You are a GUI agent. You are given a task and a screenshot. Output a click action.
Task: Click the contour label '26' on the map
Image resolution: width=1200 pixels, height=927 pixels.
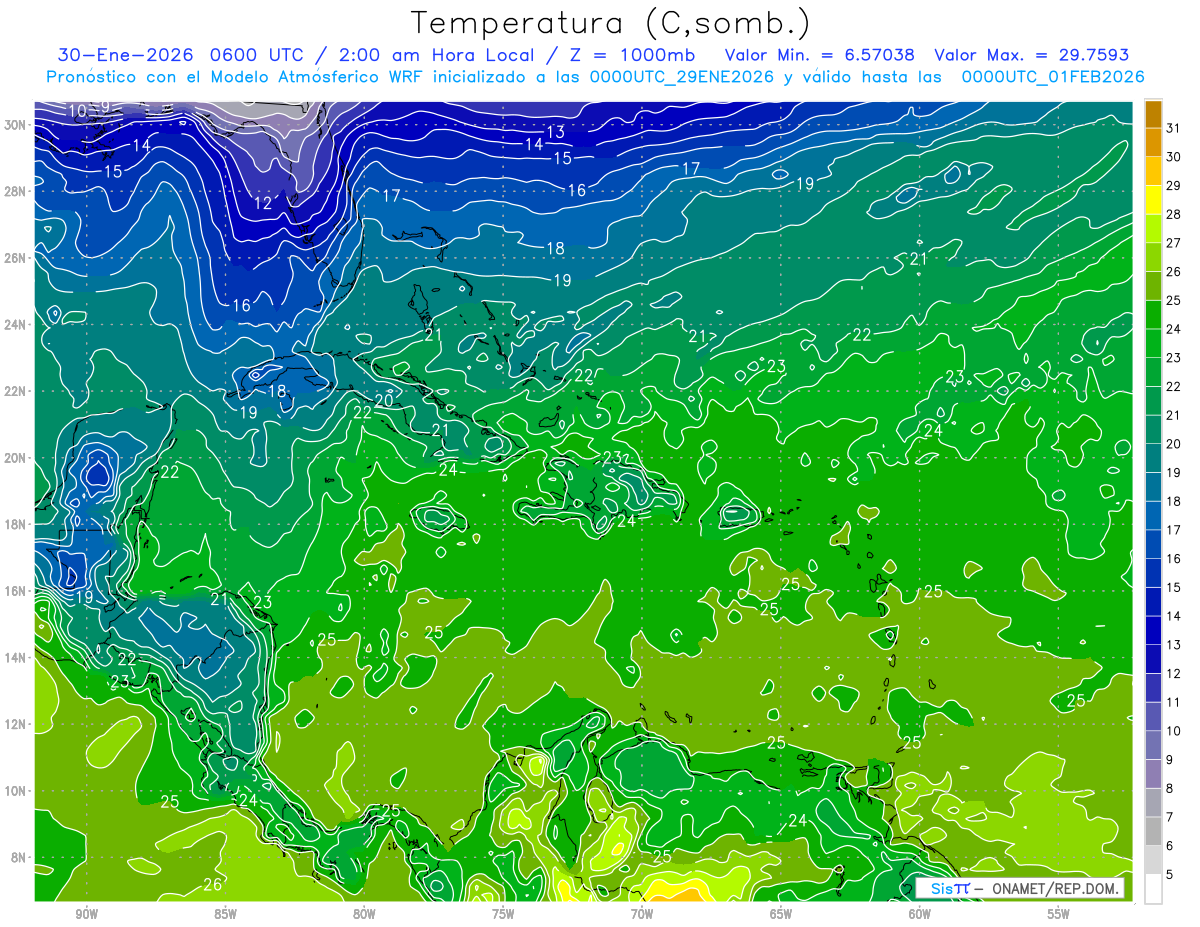(212, 884)
